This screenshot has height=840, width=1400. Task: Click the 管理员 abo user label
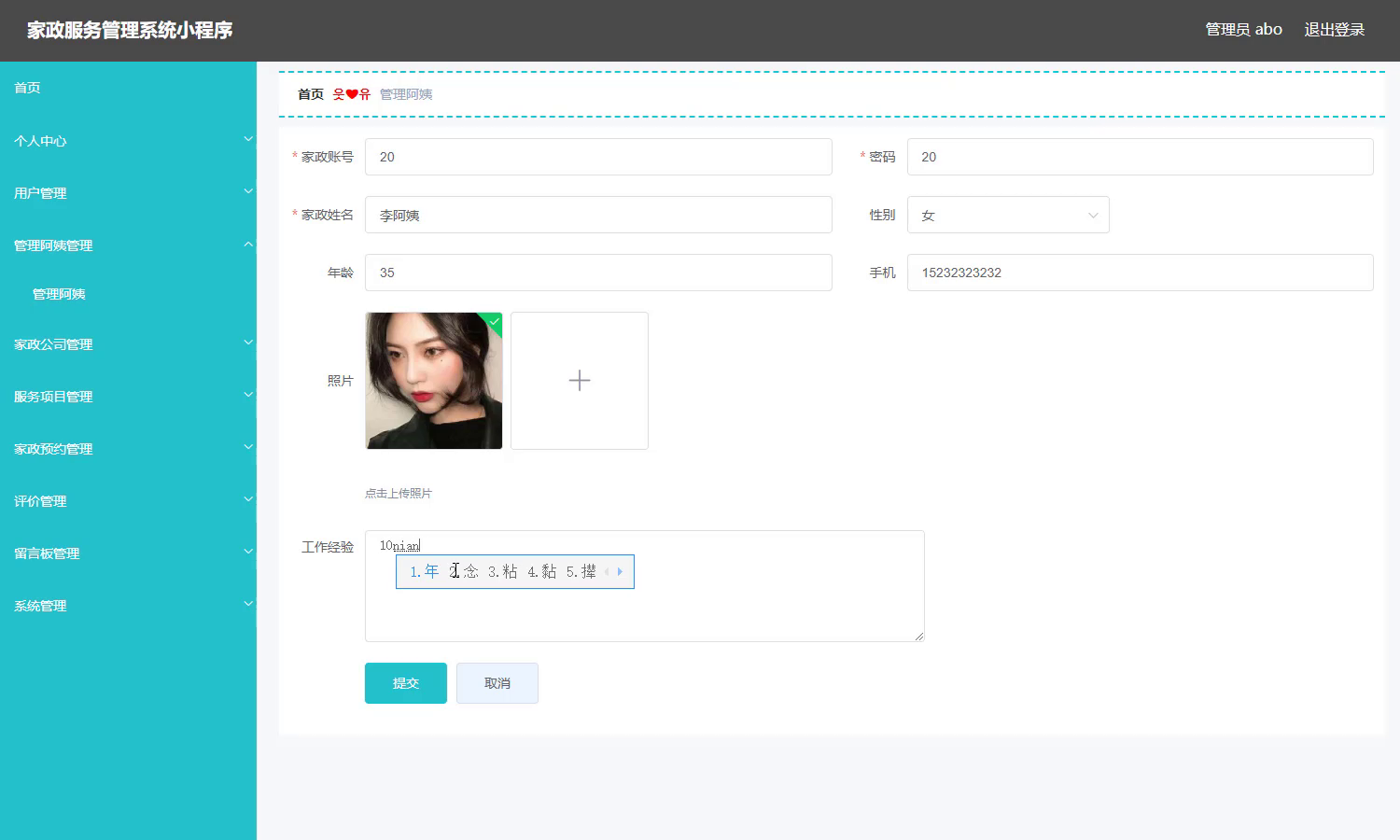(x=1243, y=30)
